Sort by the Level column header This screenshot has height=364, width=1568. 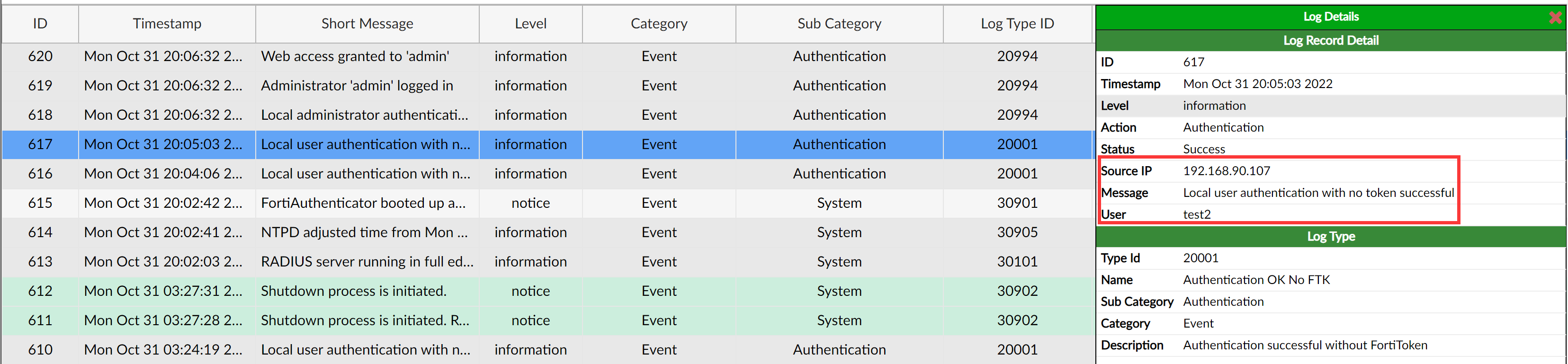[530, 24]
